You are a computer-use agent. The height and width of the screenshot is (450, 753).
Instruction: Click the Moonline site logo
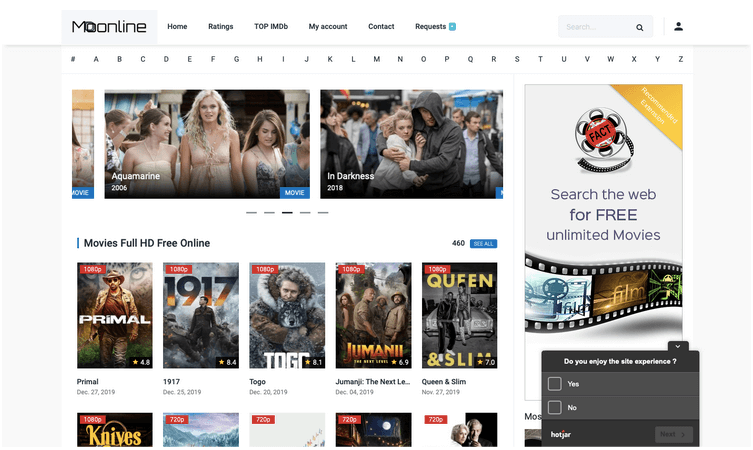(109, 26)
